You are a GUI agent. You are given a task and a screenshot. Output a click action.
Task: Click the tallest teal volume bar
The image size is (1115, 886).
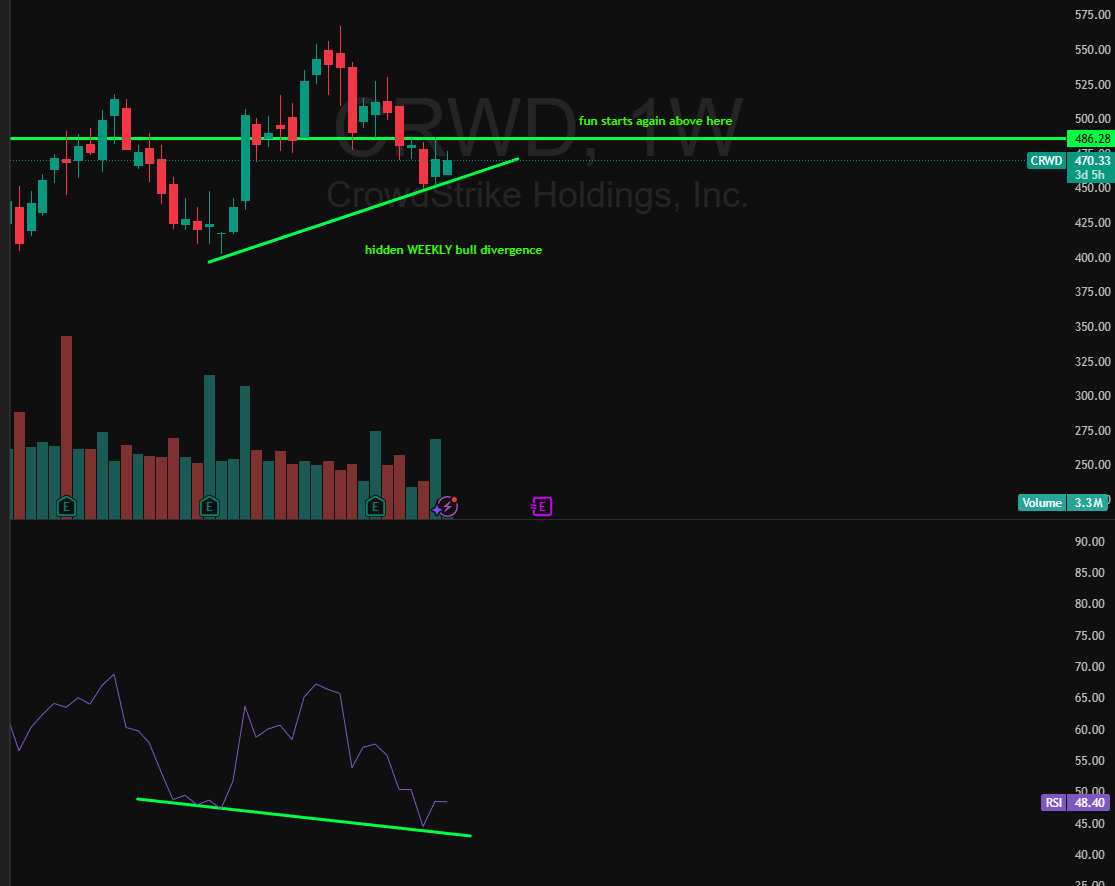(209, 447)
